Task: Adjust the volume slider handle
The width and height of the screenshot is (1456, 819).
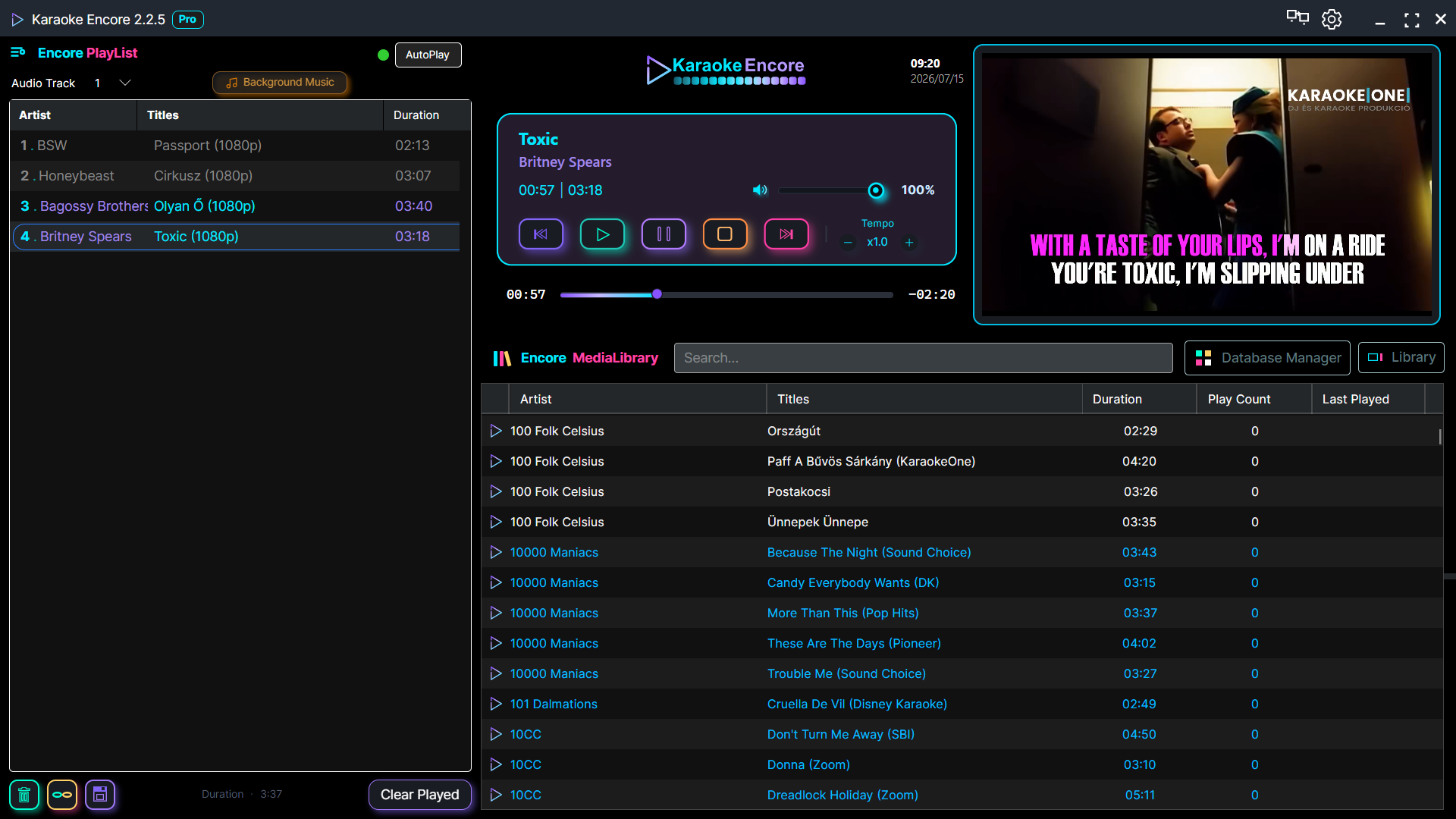Action: 876,190
